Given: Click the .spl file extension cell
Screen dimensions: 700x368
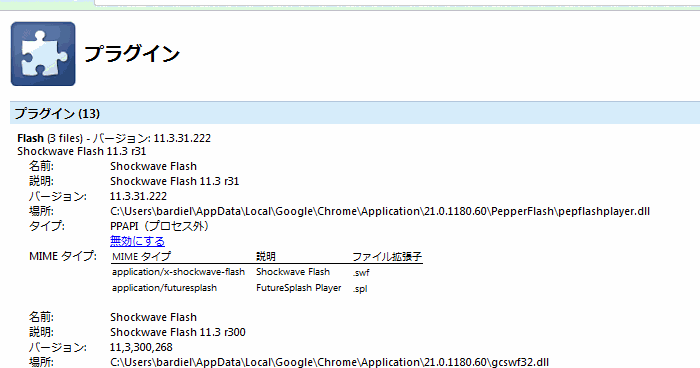Looking at the screenshot, I should 360,289.
